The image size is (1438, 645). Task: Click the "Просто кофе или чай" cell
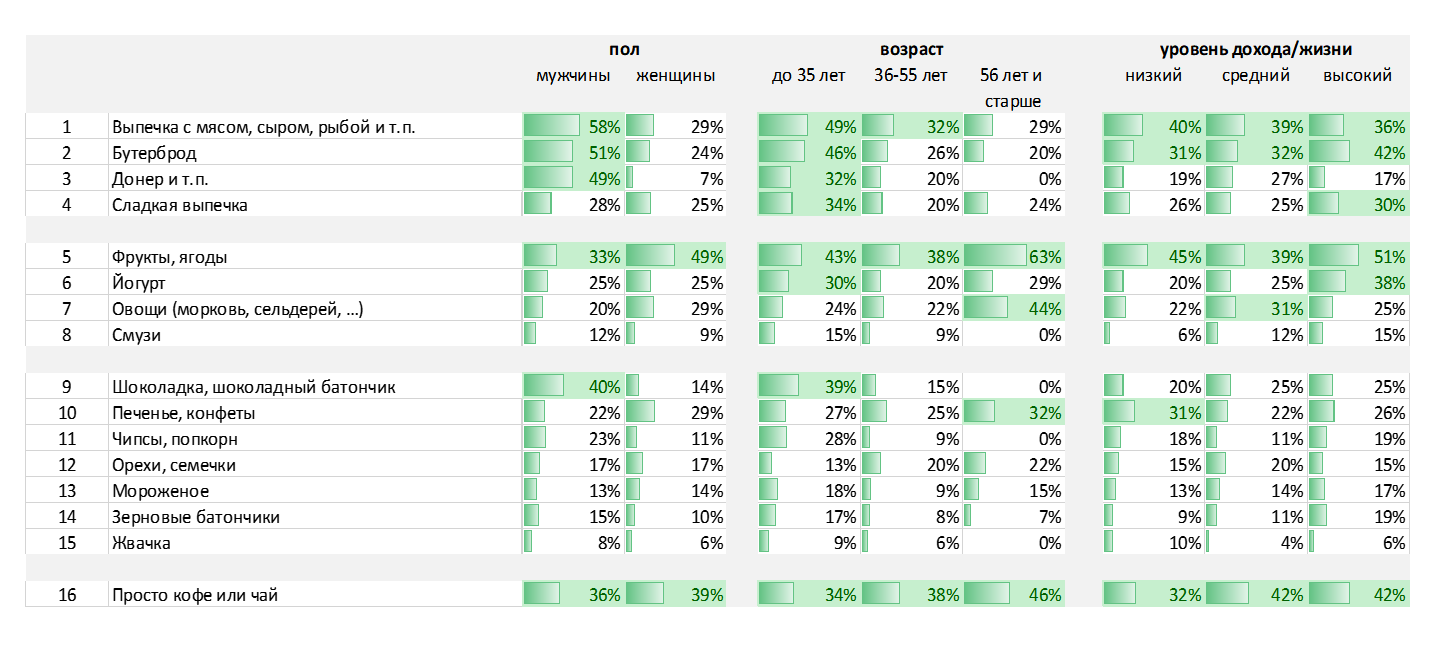point(195,595)
